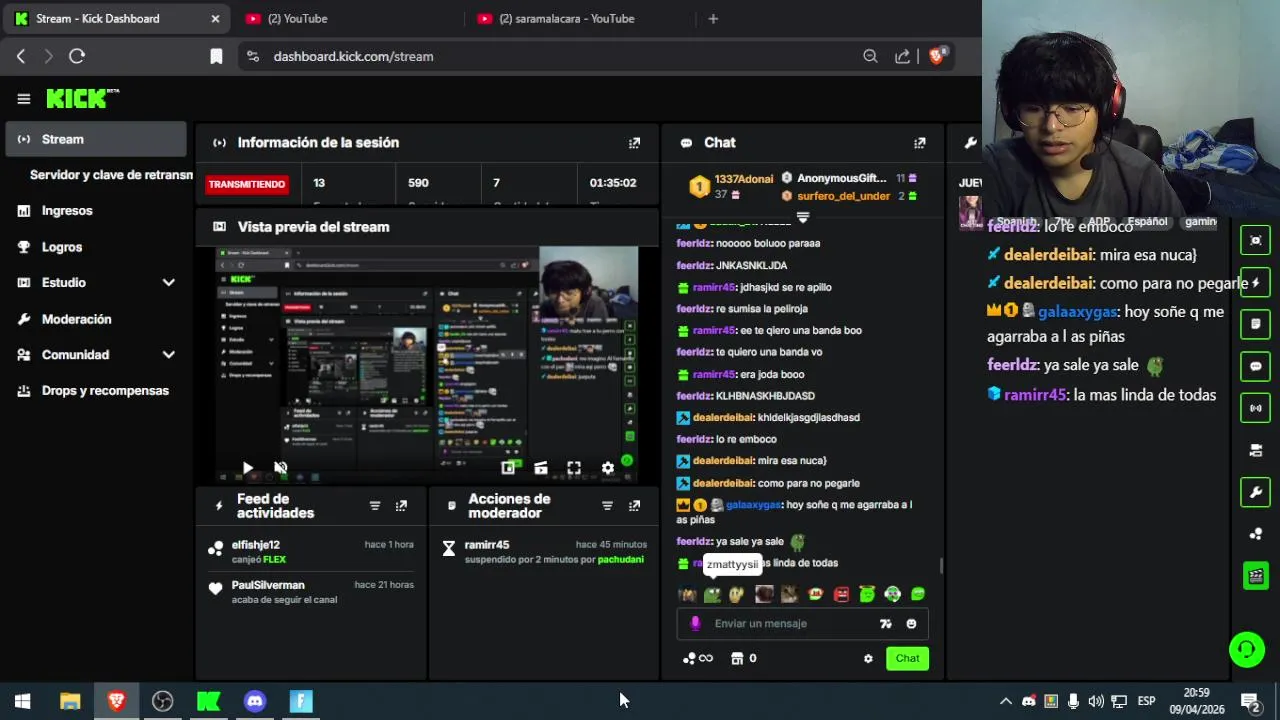
Task: Open OBS Studio from the taskbar
Action: tap(162, 701)
